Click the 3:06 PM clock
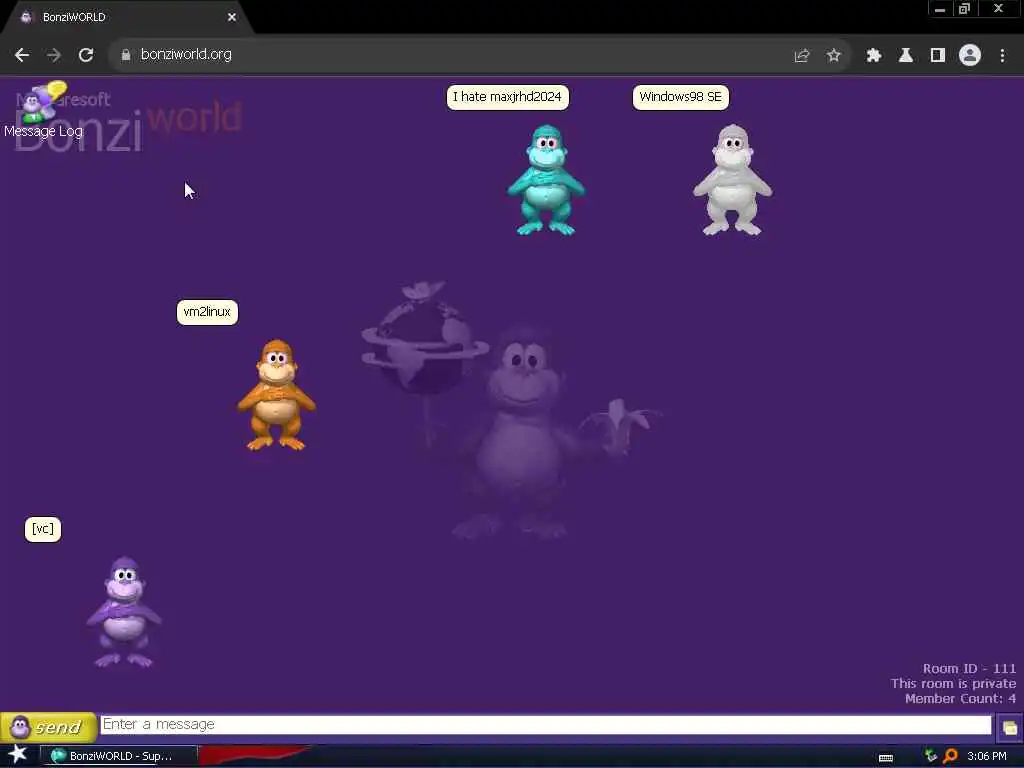This screenshot has width=1024, height=768. pyautogui.click(x=987, y=756)
